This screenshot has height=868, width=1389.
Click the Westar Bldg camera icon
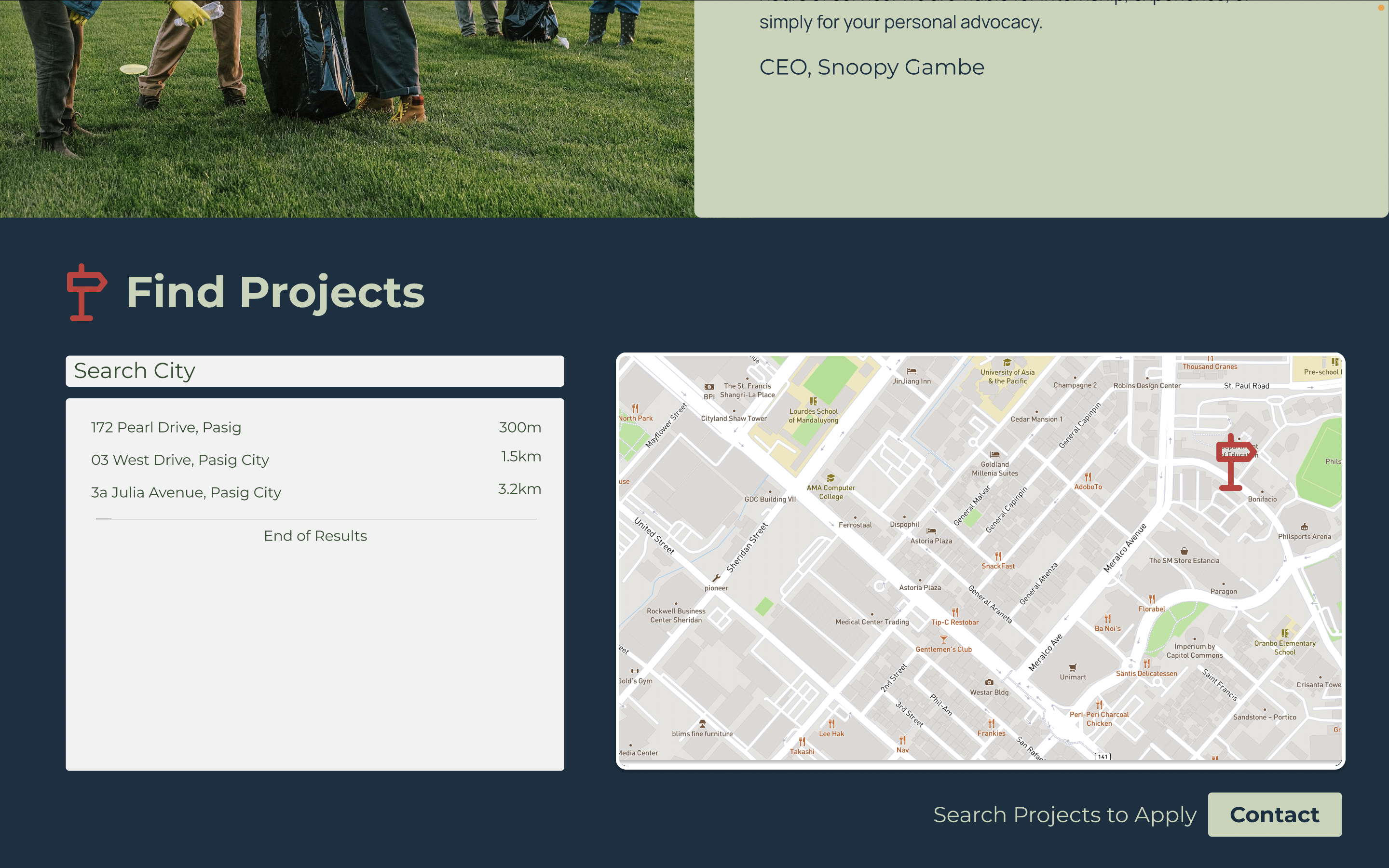click(989, 682)
